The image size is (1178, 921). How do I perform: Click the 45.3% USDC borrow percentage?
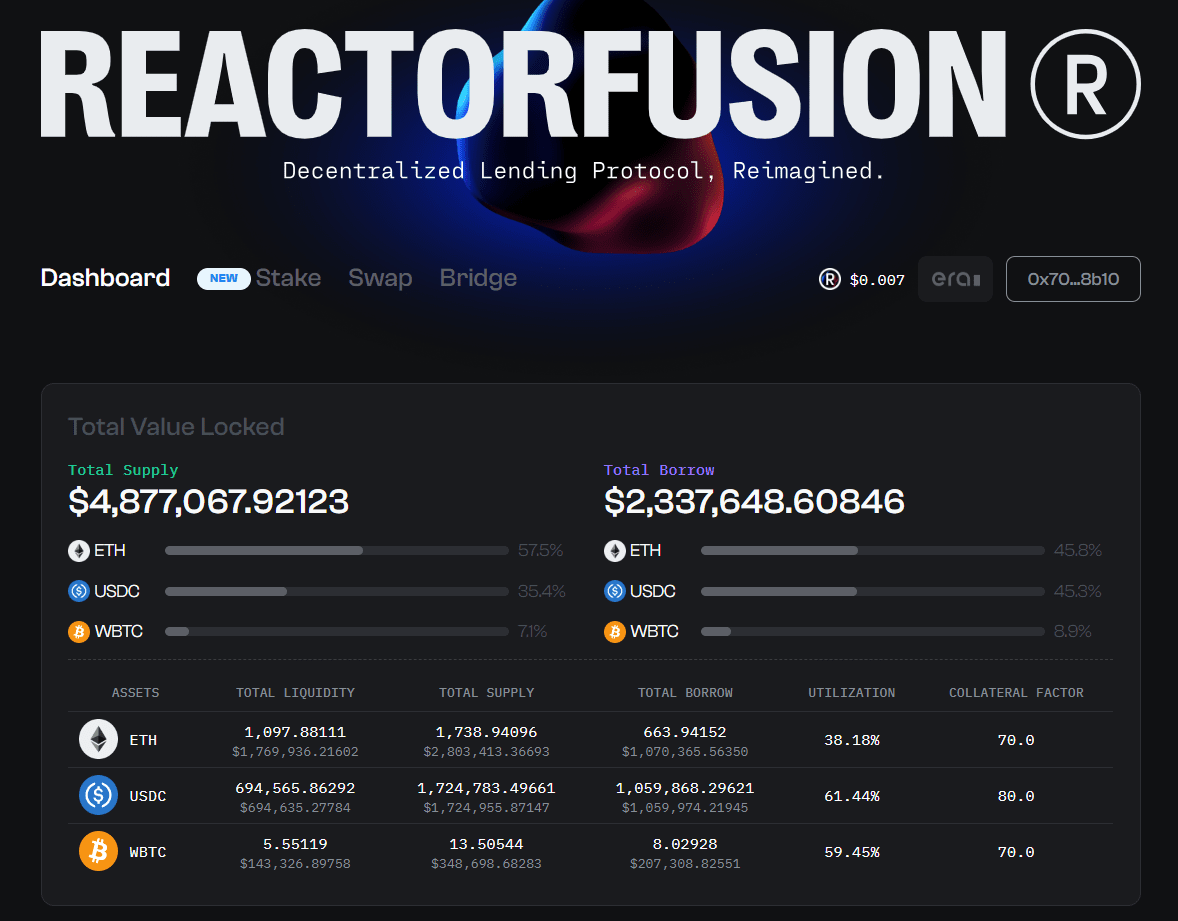coord(1077,591)
